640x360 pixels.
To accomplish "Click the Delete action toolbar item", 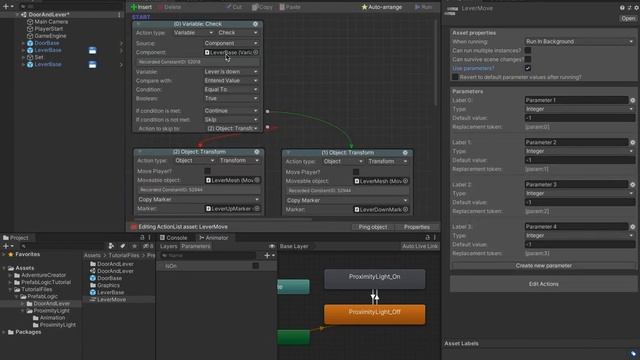I will (169, 7).
